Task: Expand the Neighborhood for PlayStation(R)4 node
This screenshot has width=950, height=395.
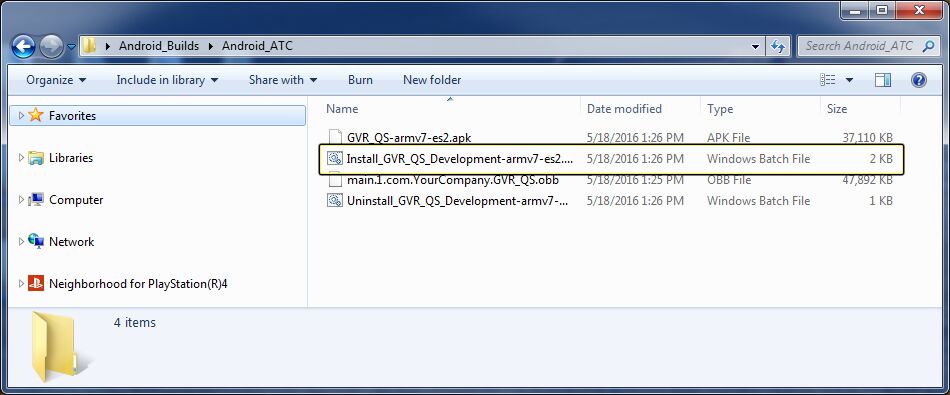Action: coord(21,284)
